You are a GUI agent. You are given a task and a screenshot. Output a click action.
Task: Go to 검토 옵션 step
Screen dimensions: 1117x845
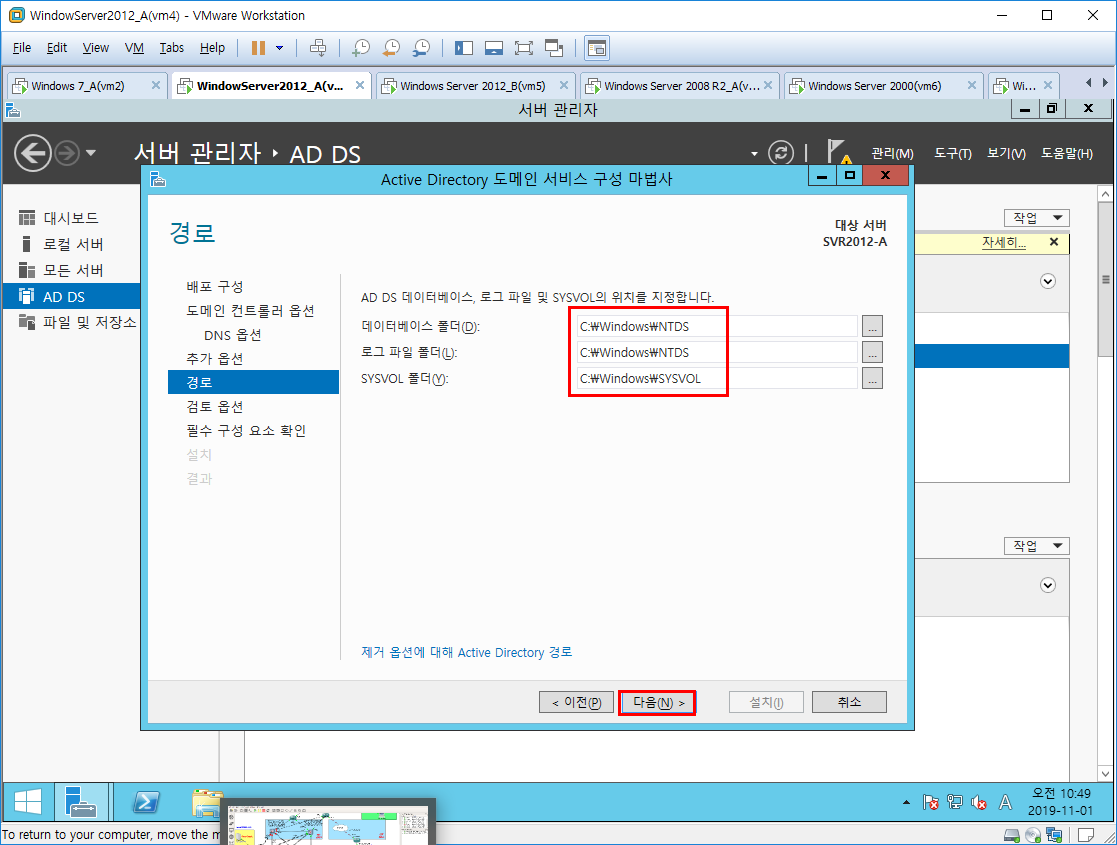(x=214, y=406)
